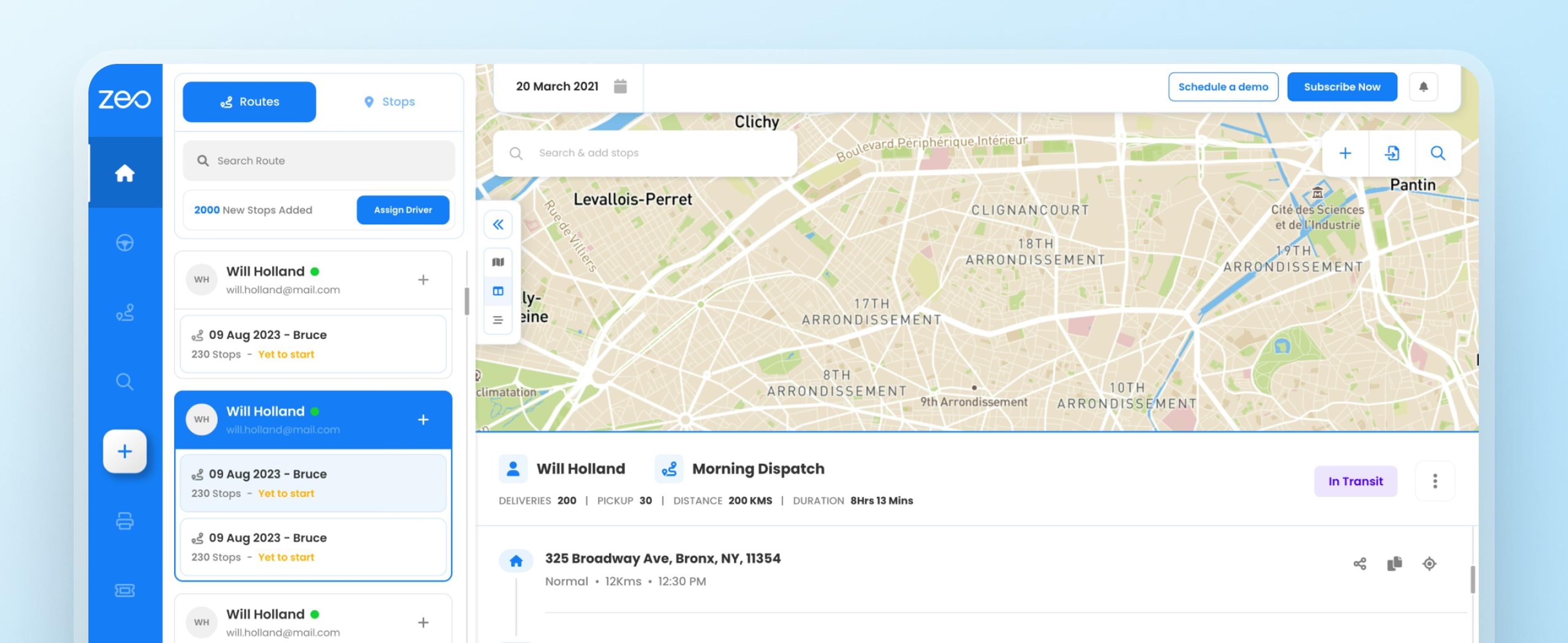The height and width of the screenshot is (643, 1568).
Task: Switch to the list-only view toggle
Action: pos(498,320)
